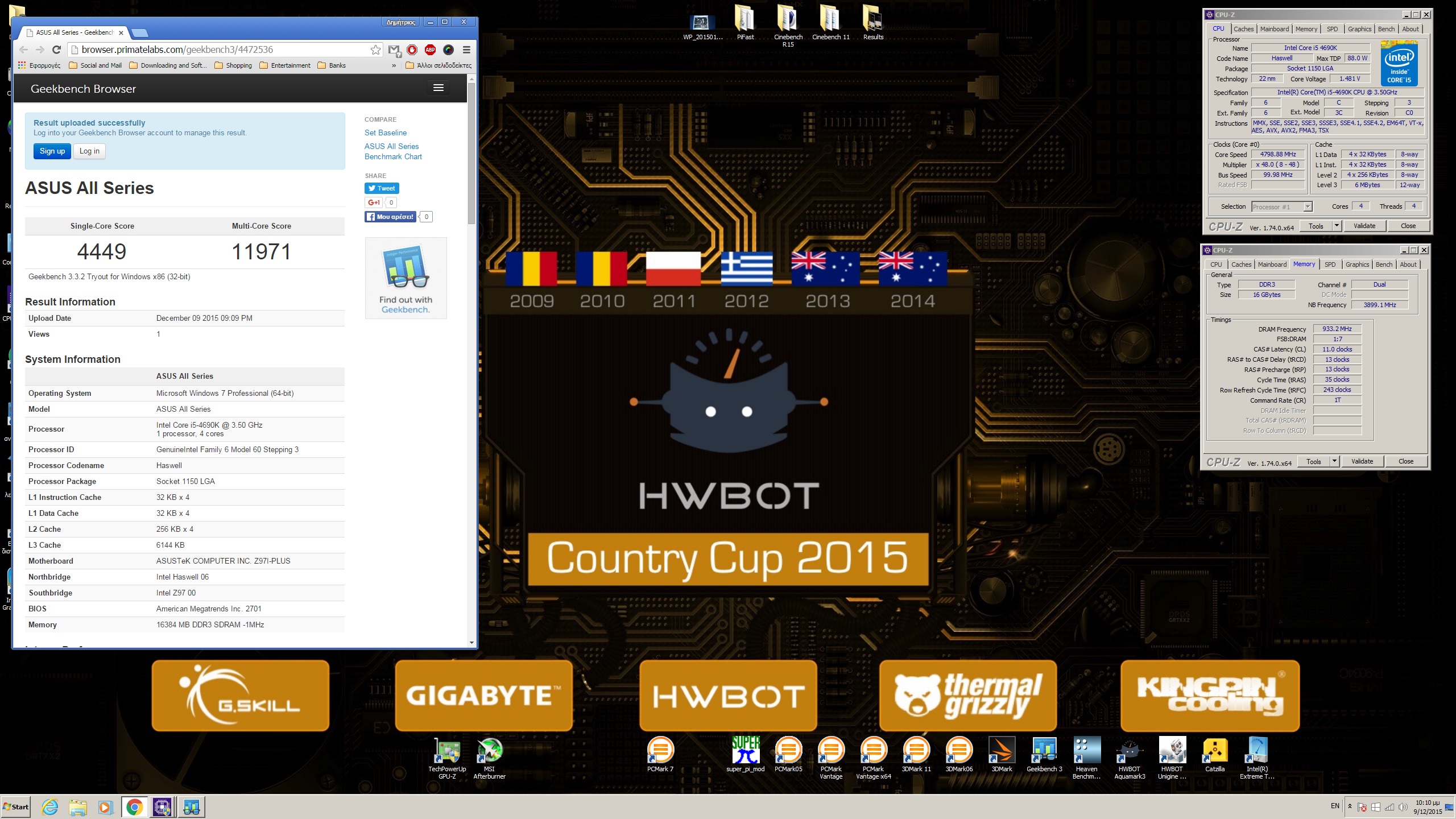Launch super_pi_mod shortcut

(x=745, y=755)
